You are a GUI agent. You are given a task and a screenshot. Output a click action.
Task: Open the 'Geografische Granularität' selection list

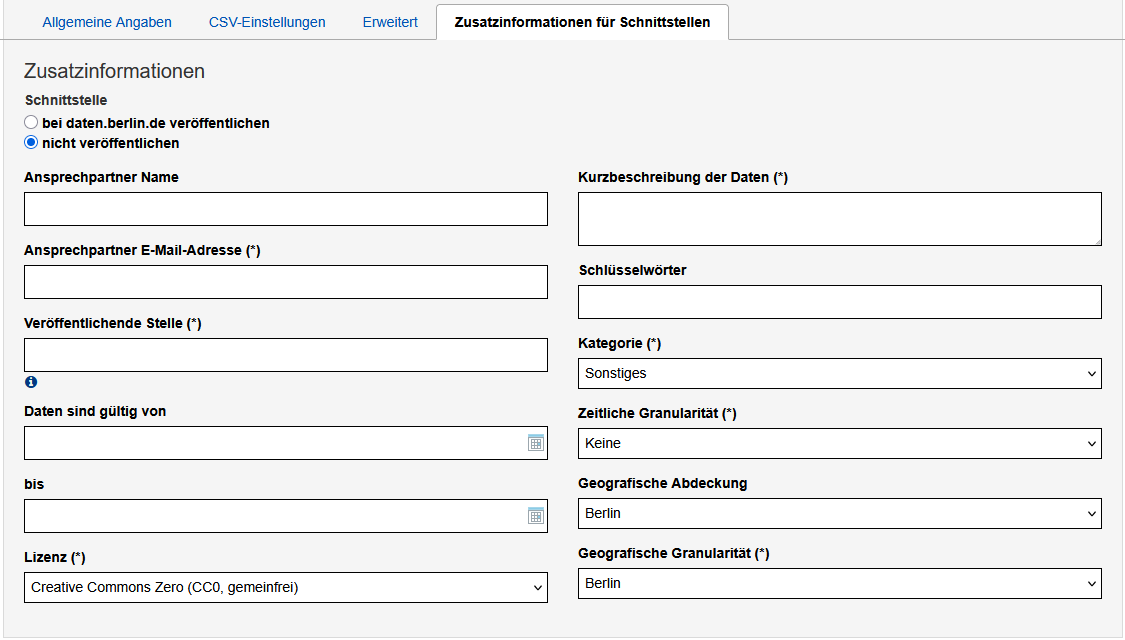click(839, 584)
